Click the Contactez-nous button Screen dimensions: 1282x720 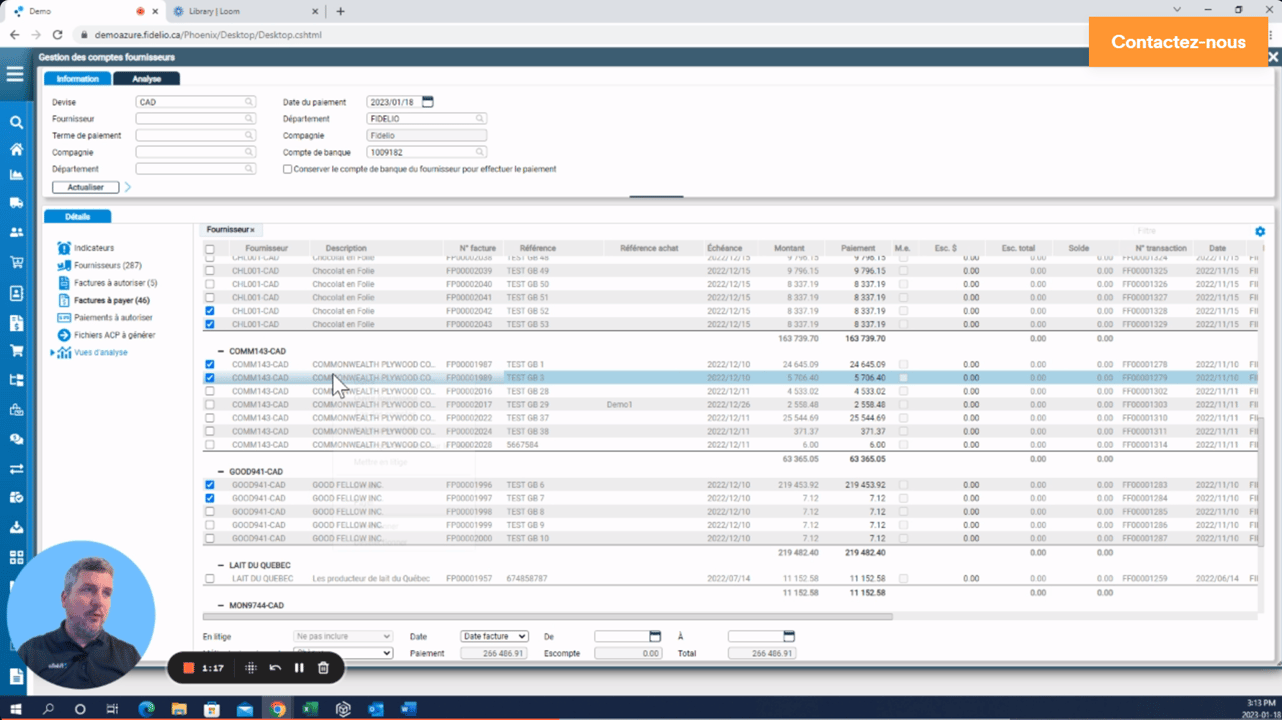point(1178,42)
